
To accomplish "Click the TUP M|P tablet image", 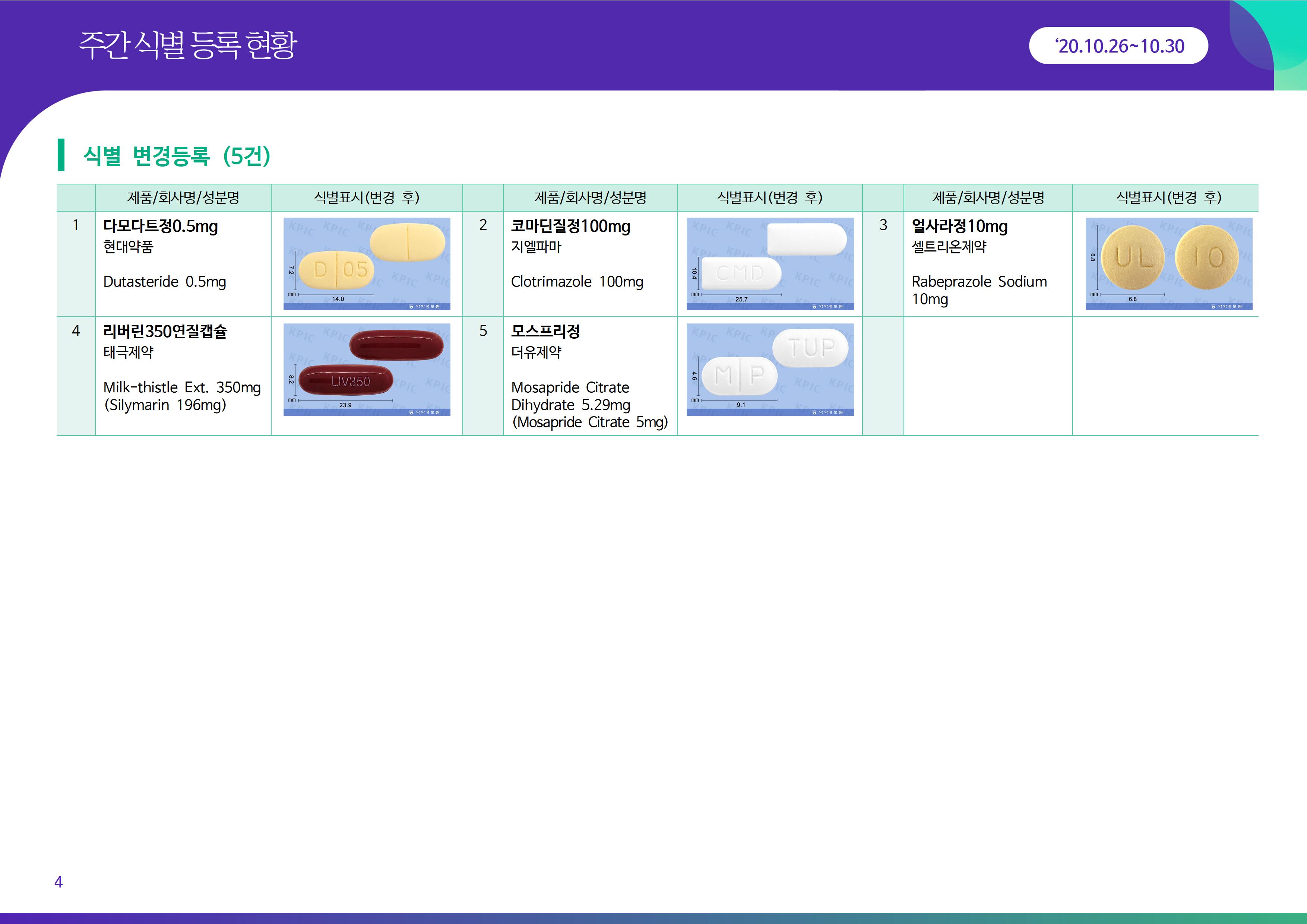I will (x=770, y=370).
